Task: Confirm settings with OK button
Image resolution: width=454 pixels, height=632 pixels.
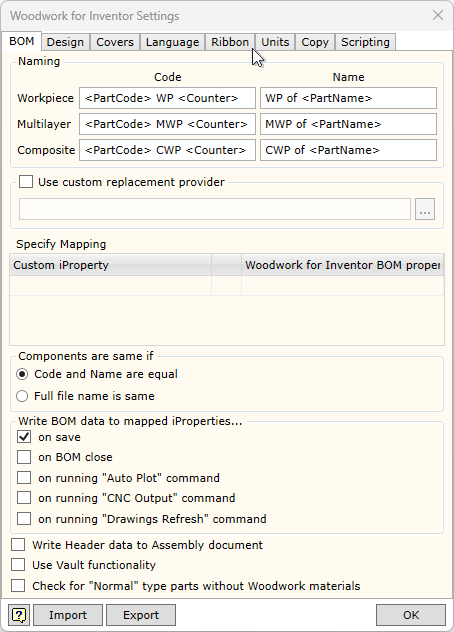Action: pyautogui.click(x=411, y=615)
